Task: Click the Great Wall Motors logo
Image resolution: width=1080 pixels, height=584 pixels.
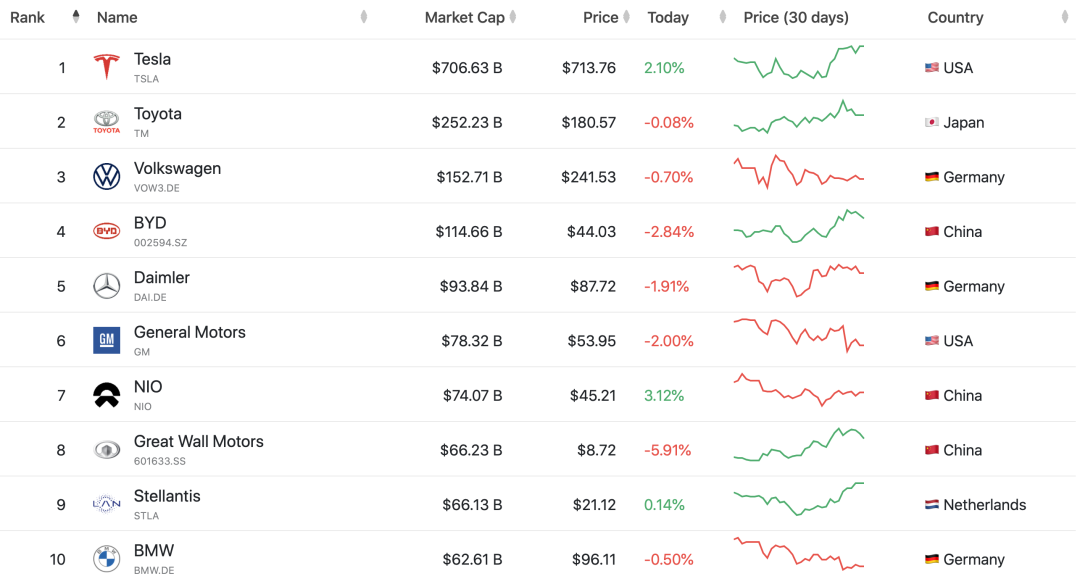Action: [x=106, y=450]
